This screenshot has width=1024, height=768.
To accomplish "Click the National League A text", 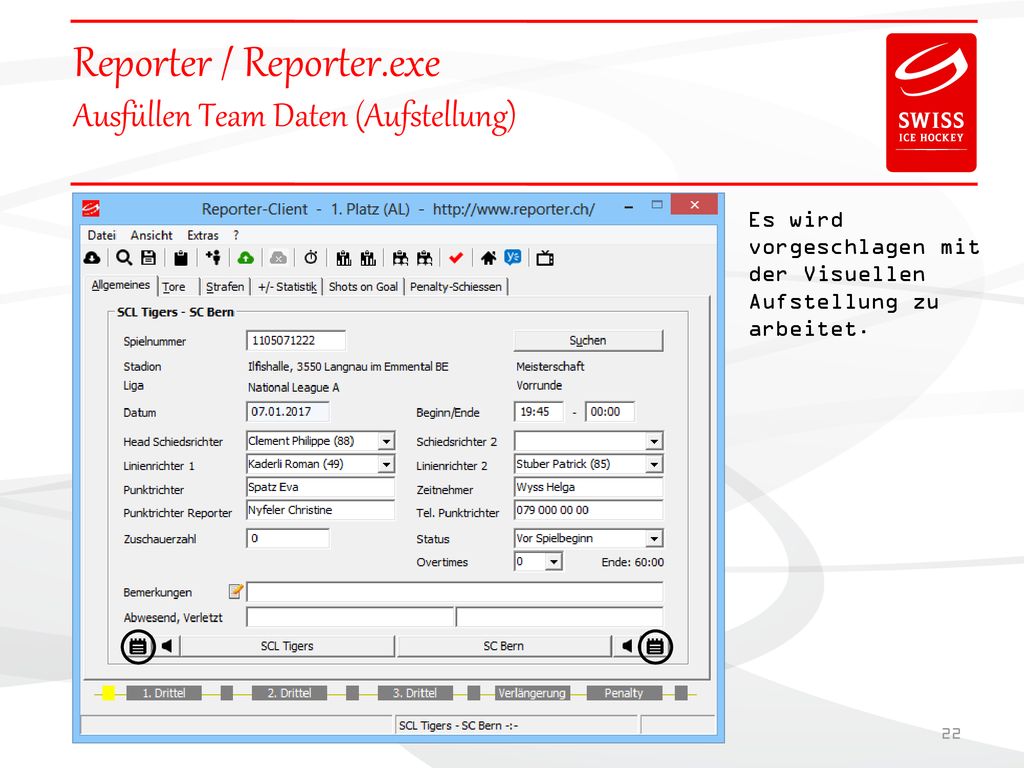I will click(x=293, y=387).
